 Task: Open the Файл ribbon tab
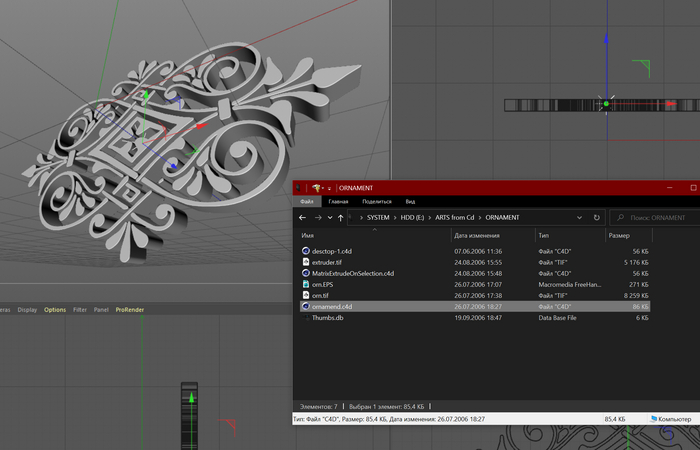click(308, 201)
